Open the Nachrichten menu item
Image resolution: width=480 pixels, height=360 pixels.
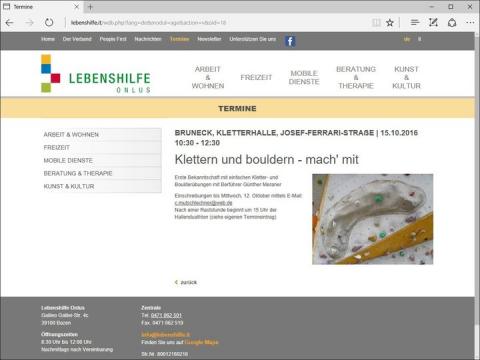click(148, 39)
